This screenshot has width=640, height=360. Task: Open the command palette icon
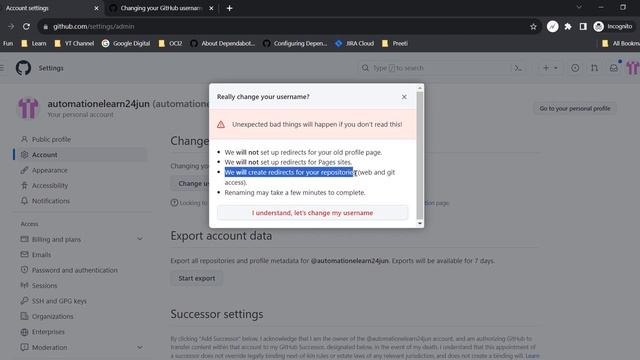pos(518,68)
